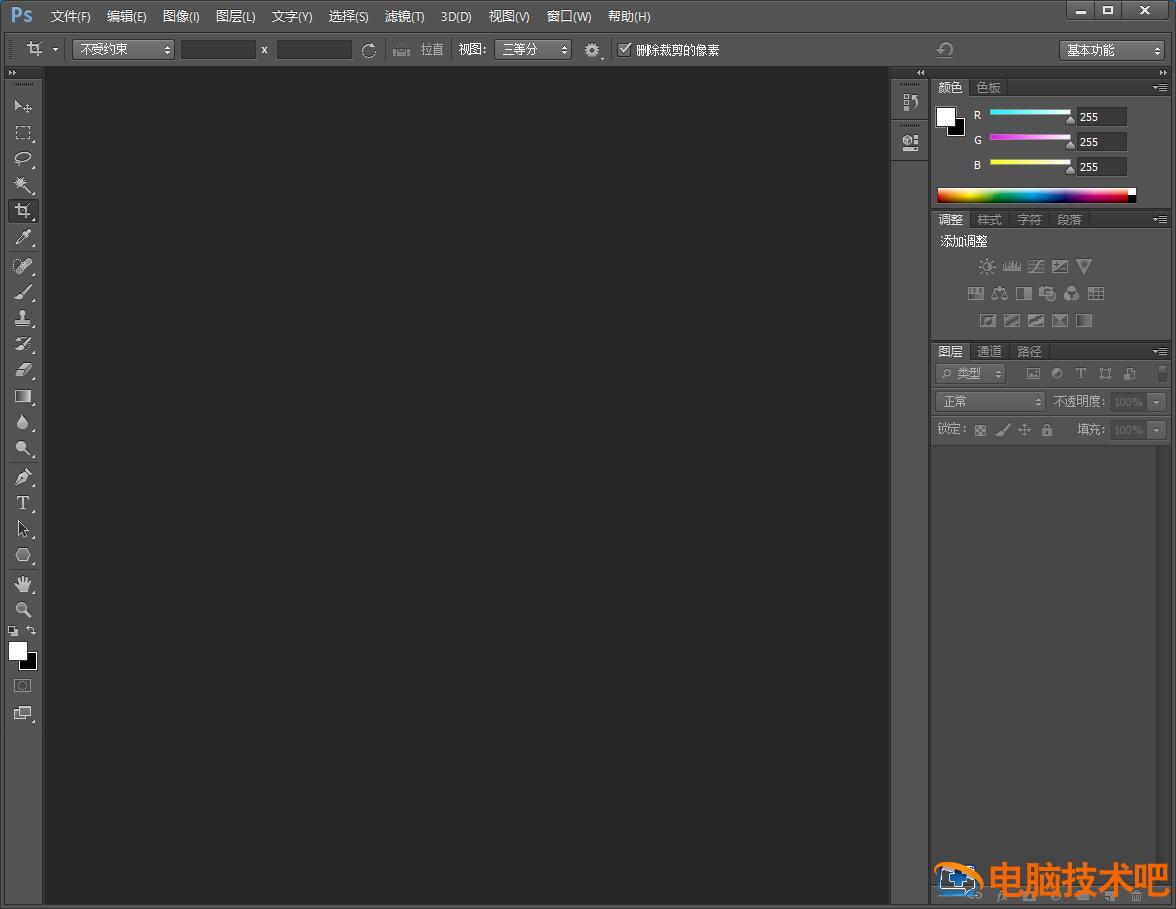
Task: Add Color Balance adjustment
Action: tap(999, 293)
